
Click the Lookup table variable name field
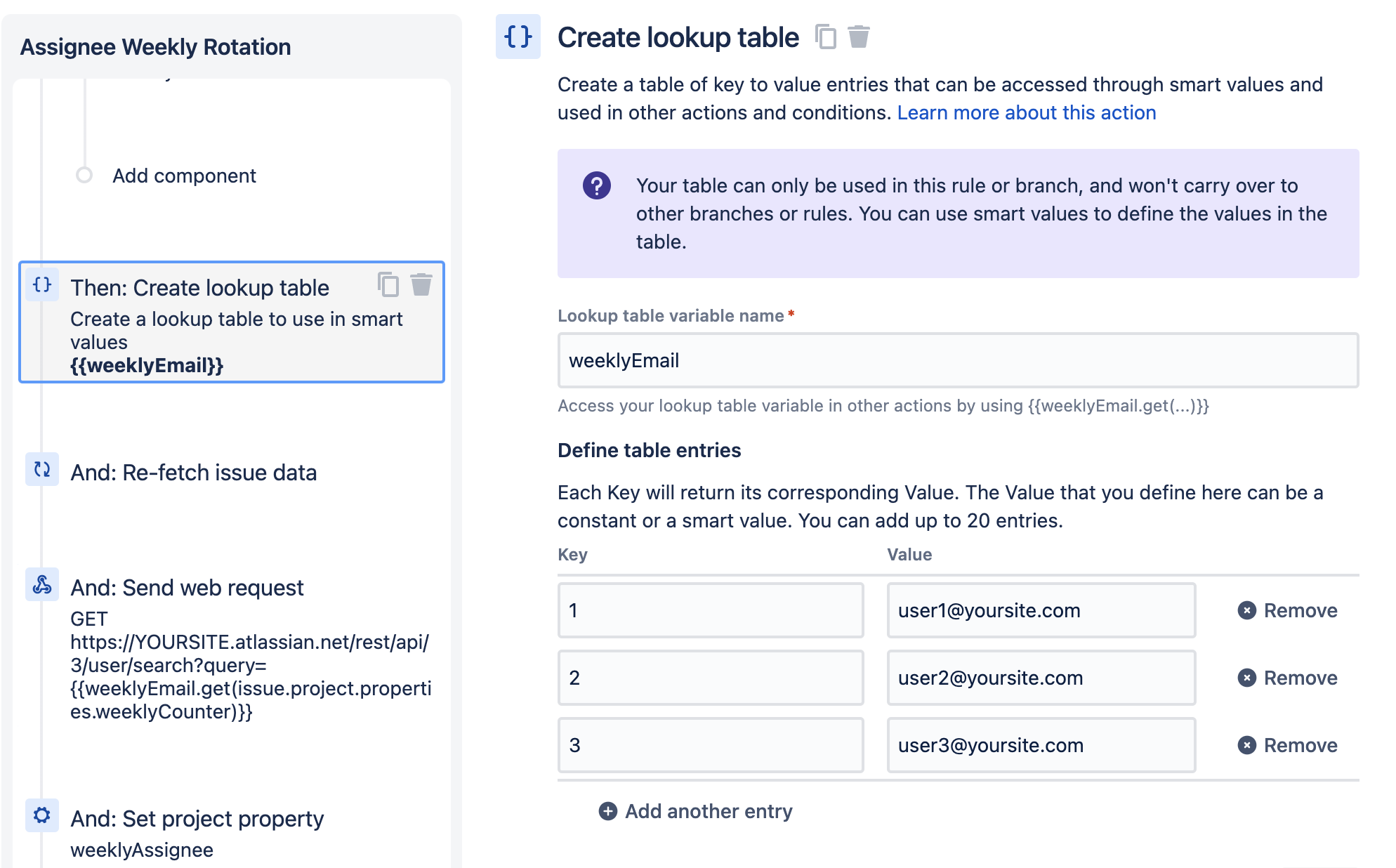(x=958, y=360)
